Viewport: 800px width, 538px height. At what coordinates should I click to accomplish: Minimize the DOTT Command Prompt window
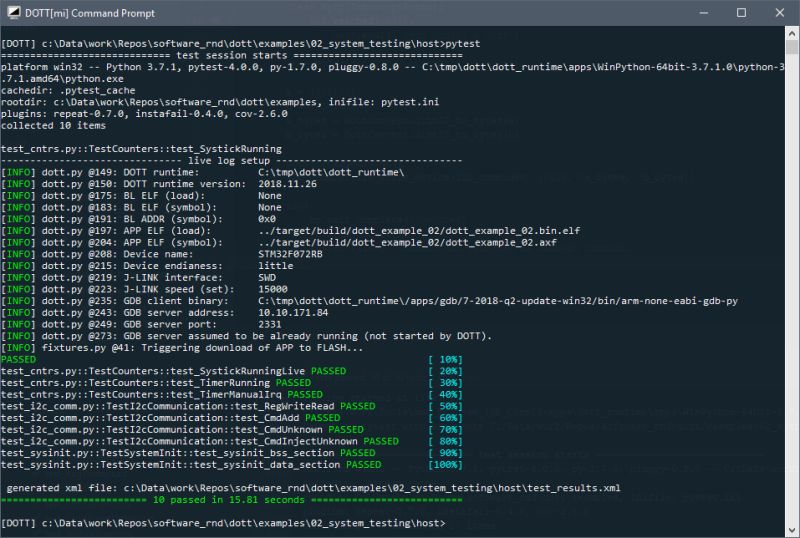tap(704, 13)
